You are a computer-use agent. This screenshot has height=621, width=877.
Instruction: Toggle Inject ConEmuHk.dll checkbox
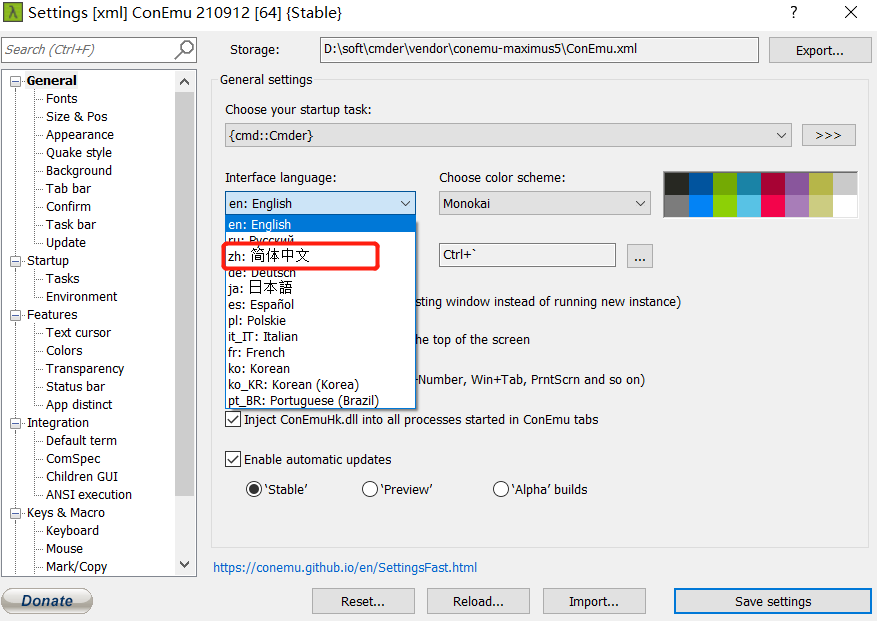pos(233,419)
